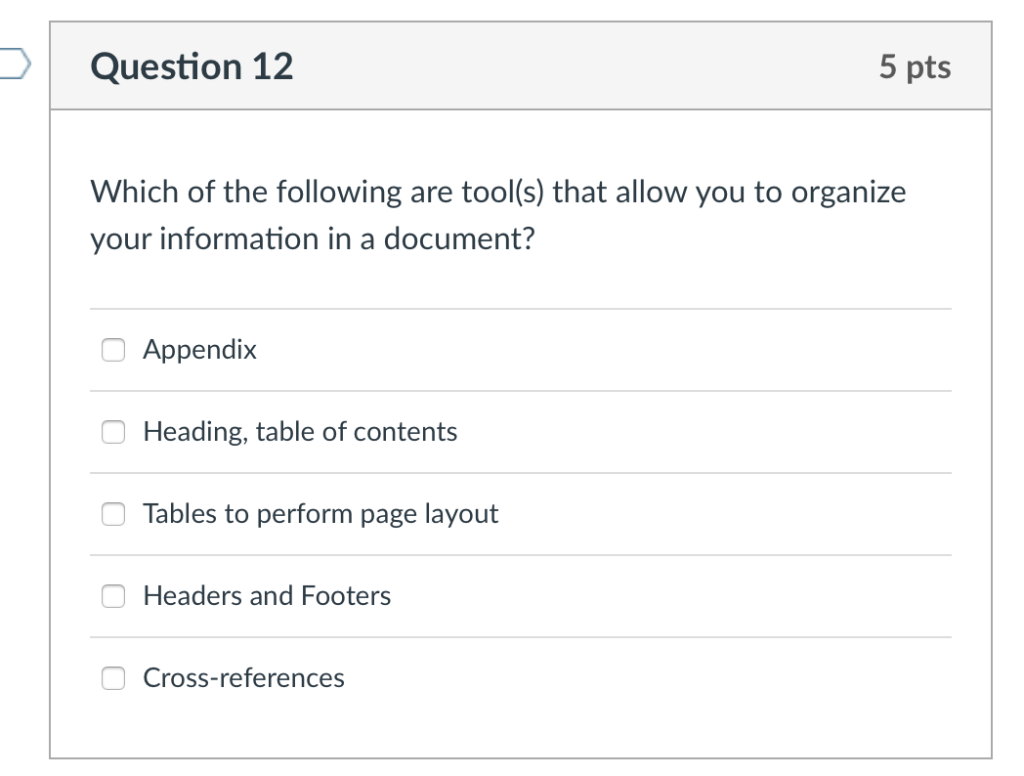Click the bookmark arrow beside Question 12
Screen dimensions: 1024x776
point(14,63)
